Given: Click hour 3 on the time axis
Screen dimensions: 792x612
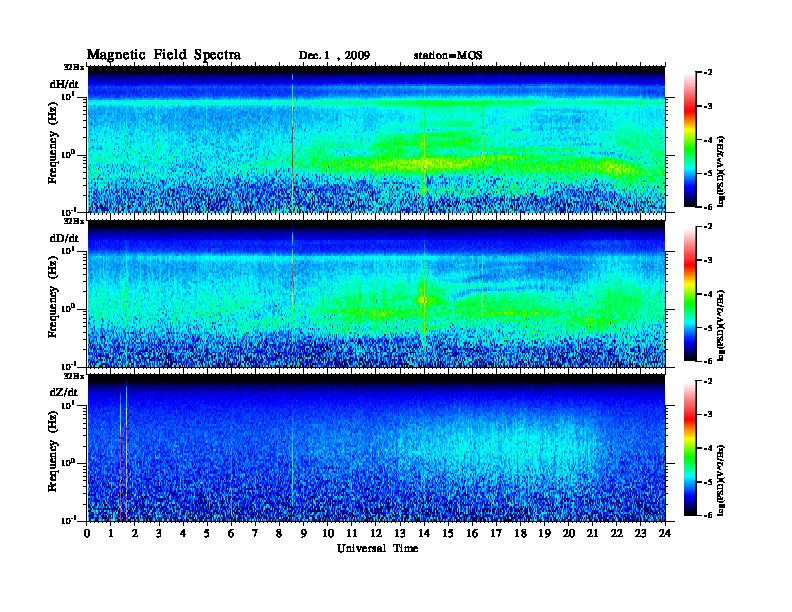Looking at the screenshot, I should 159,534.
